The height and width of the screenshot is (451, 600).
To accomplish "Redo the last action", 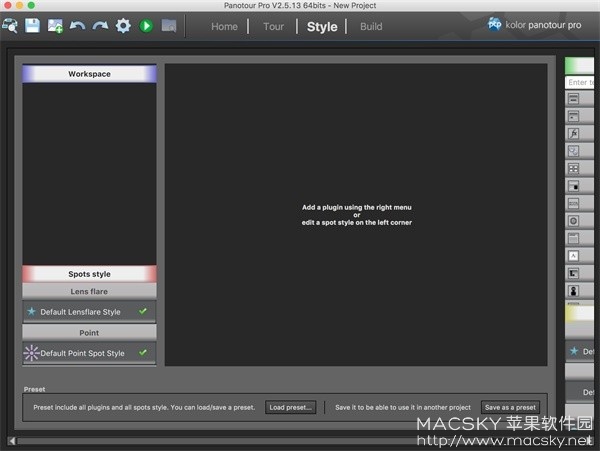I will tap(100, 26).
